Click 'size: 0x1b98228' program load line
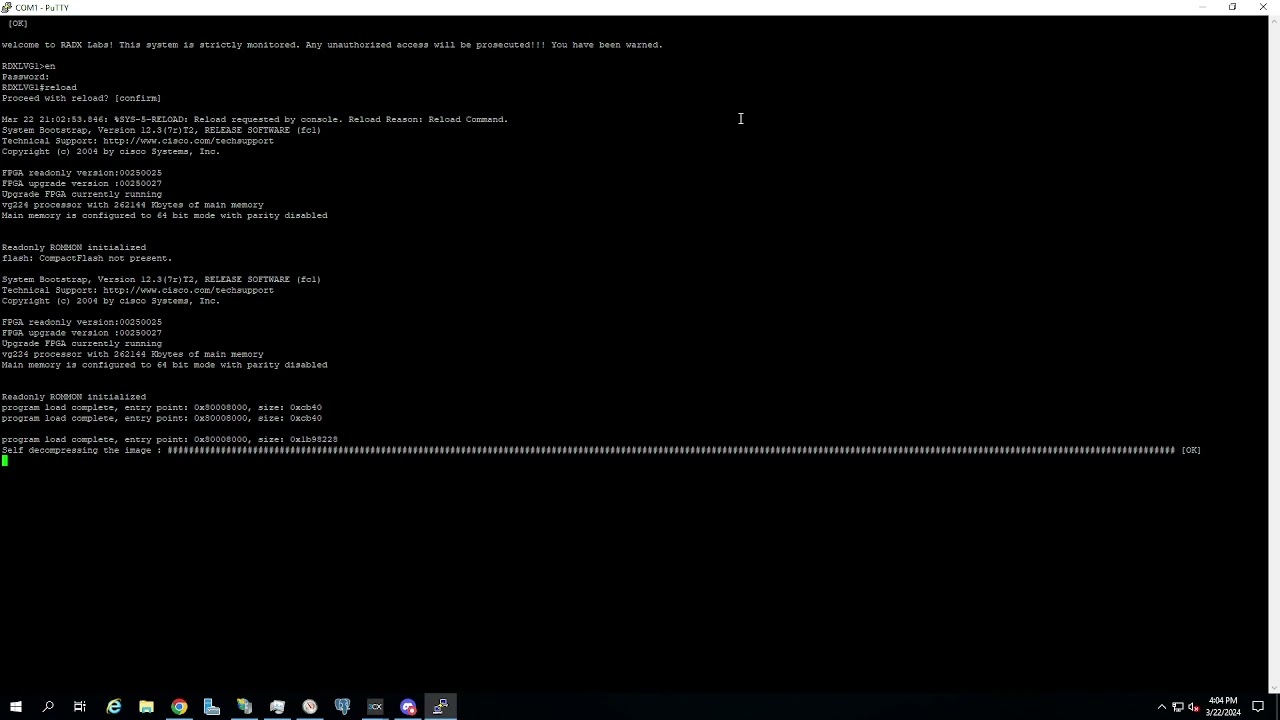The width and height of the screenshot is (1280, 720). coord(170,440)
